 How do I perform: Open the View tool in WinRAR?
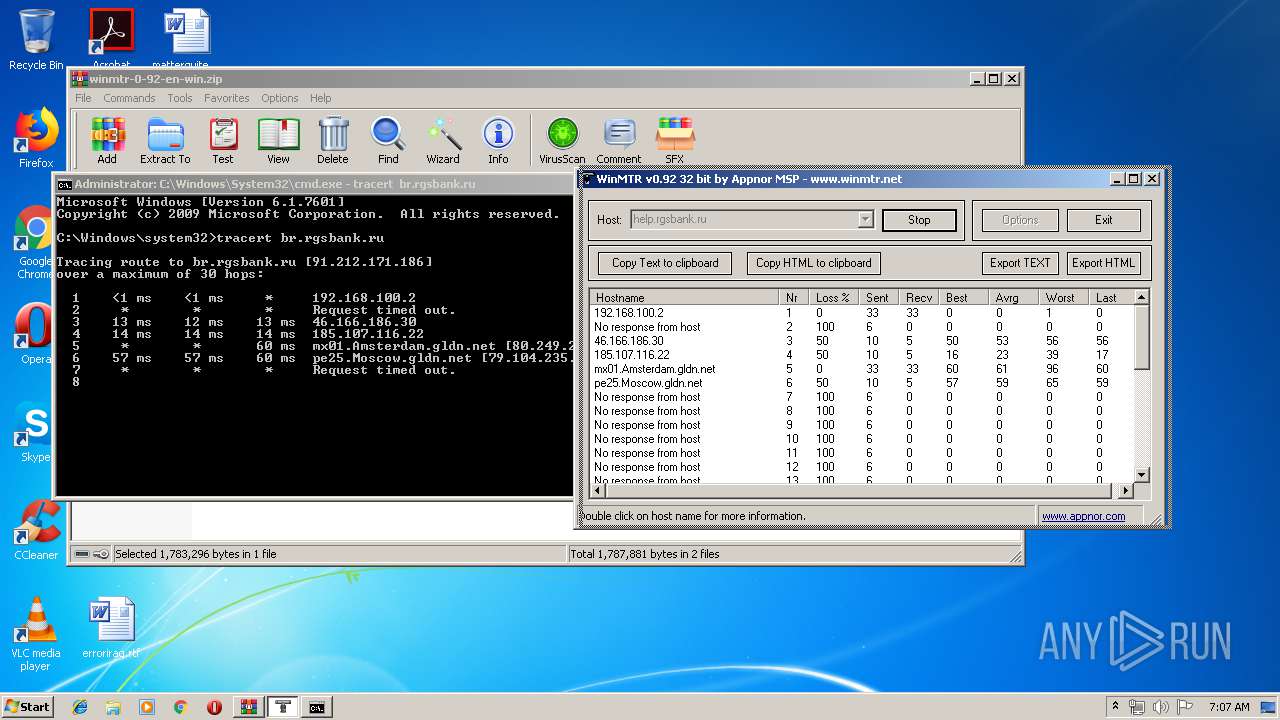point(278,141)
